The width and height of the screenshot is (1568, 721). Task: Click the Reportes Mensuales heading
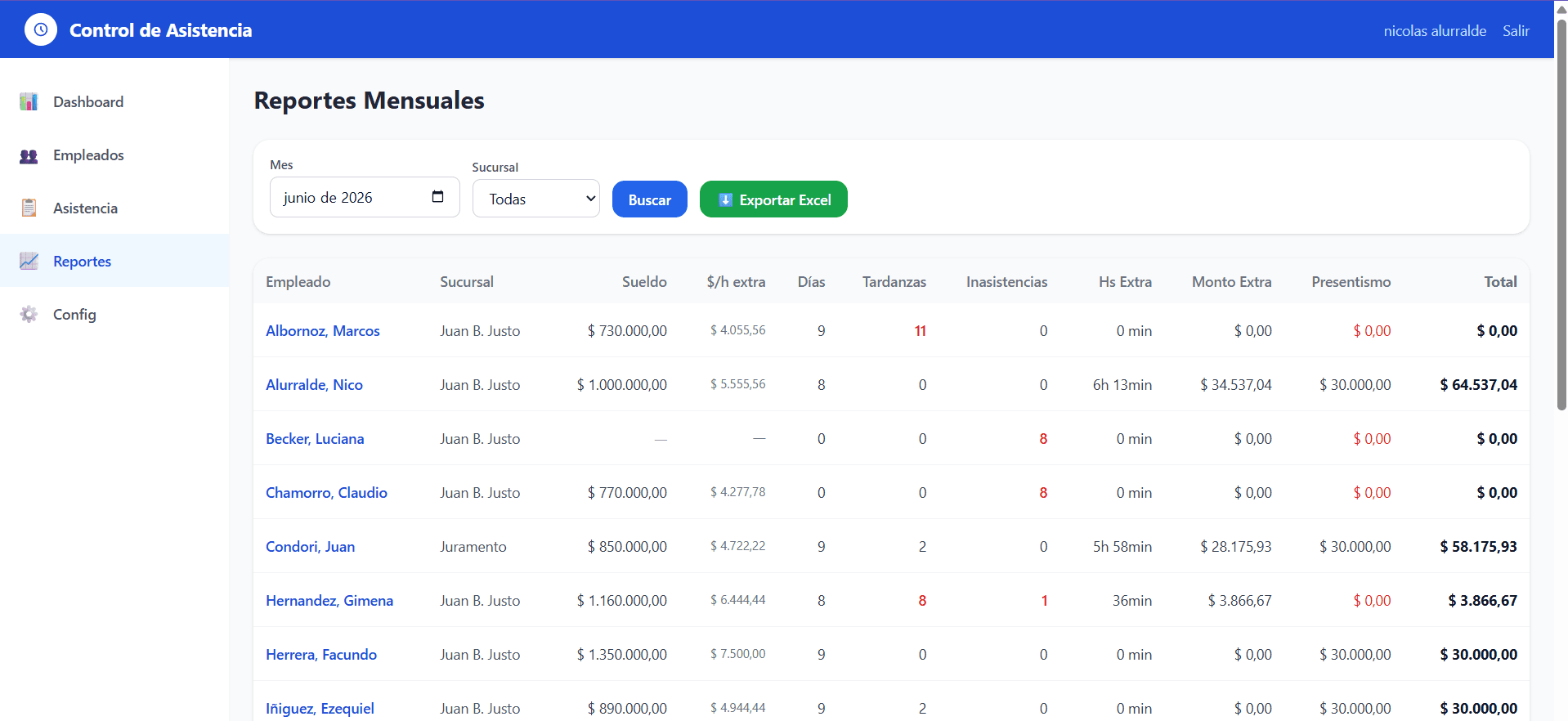click(370, 101)
